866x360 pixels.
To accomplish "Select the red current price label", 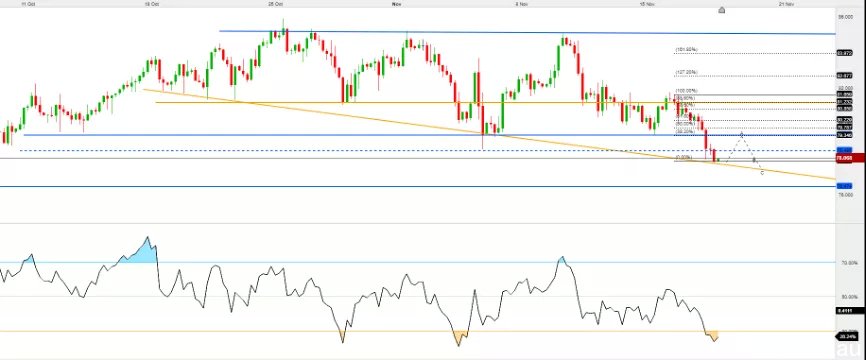I will [x=850, y=158].
